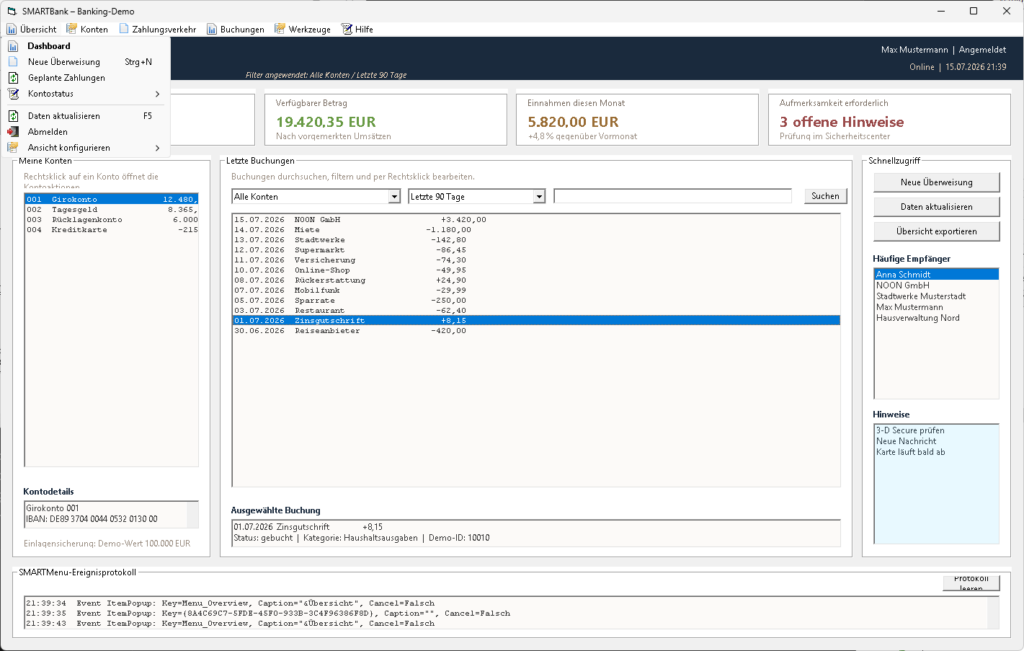This screenshot has width=1024, height=651.
Task: Click the Daten aktualisieren menu icon
Action: (x=13, y=116)
